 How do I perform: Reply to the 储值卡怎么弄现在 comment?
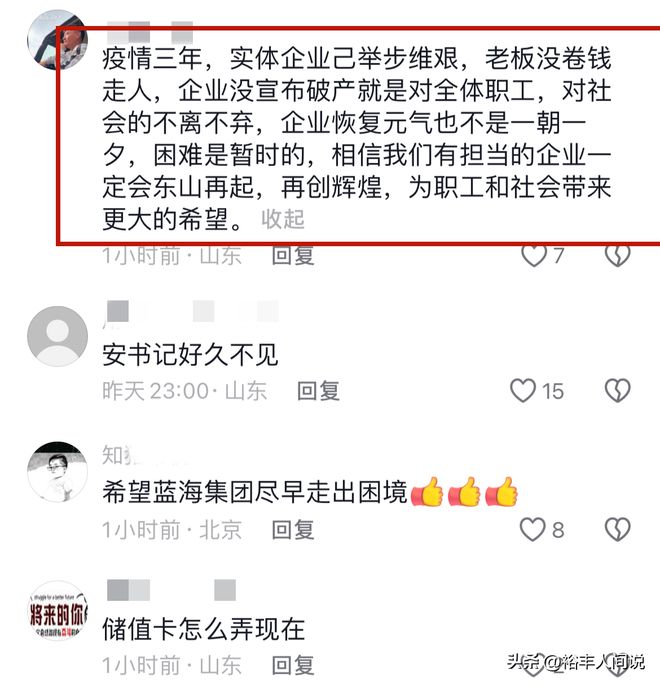pos(293,665)
